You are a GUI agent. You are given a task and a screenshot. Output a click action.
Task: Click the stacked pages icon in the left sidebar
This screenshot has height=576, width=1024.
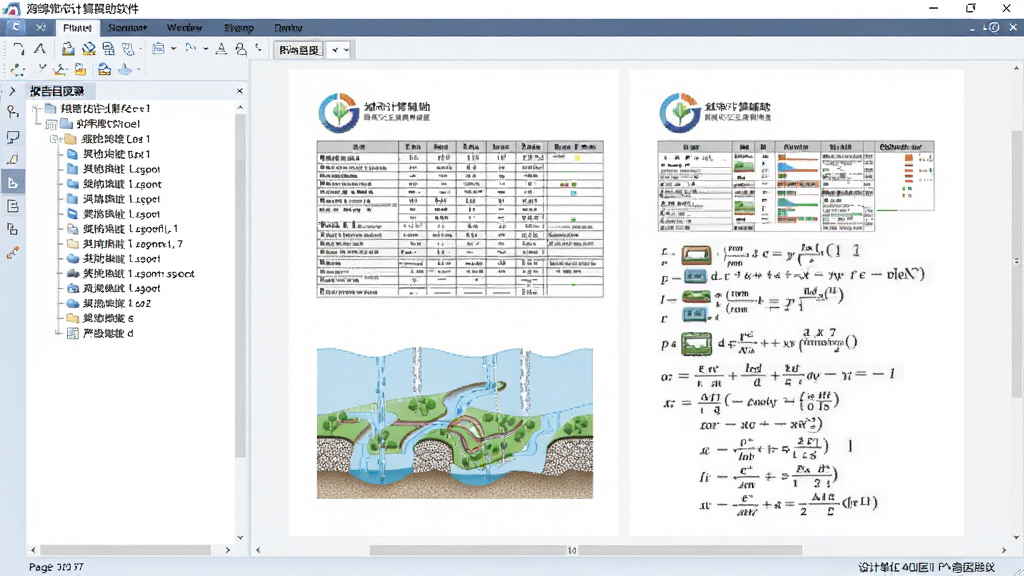coord(12,229)
